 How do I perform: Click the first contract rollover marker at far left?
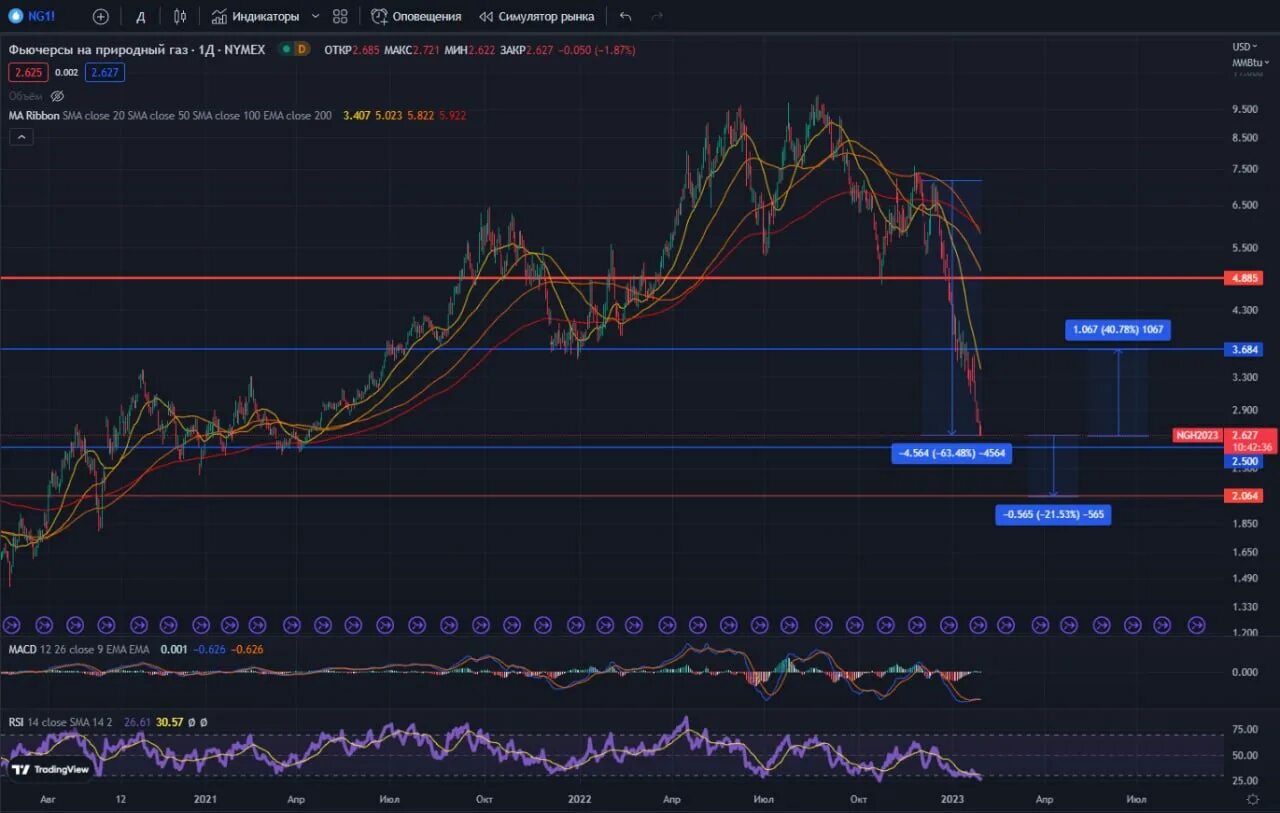11,624
